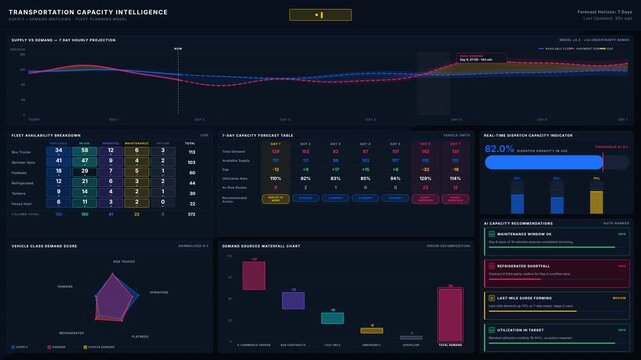Click the NOW marker on projection chart
Screen dimensions: 641x360
coord(178,49)
